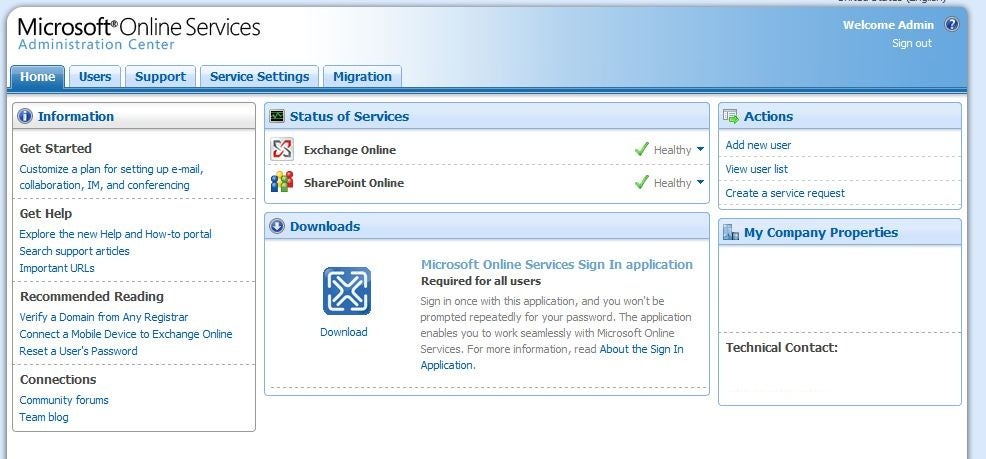Click the SharePoint Online service name
Screen dimensions: 986x459
pos(353,183)
